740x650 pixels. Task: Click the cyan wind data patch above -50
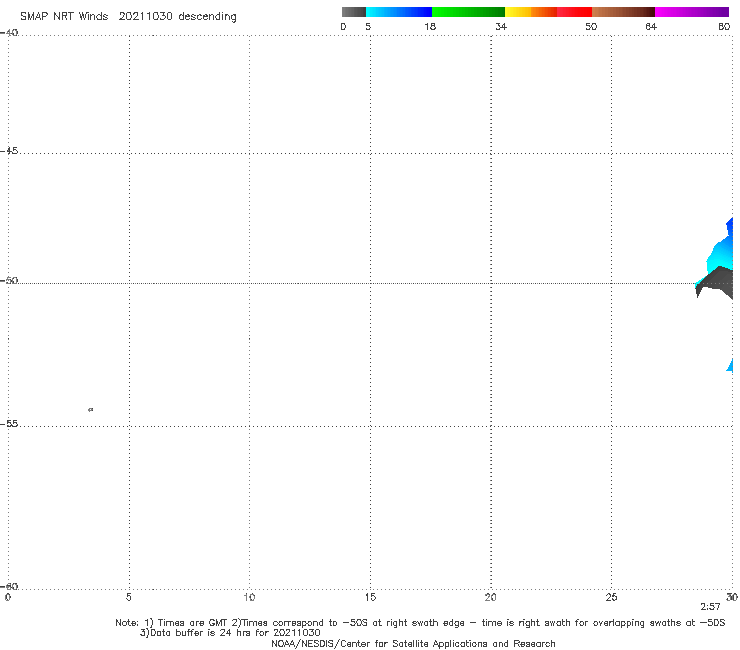720,259
